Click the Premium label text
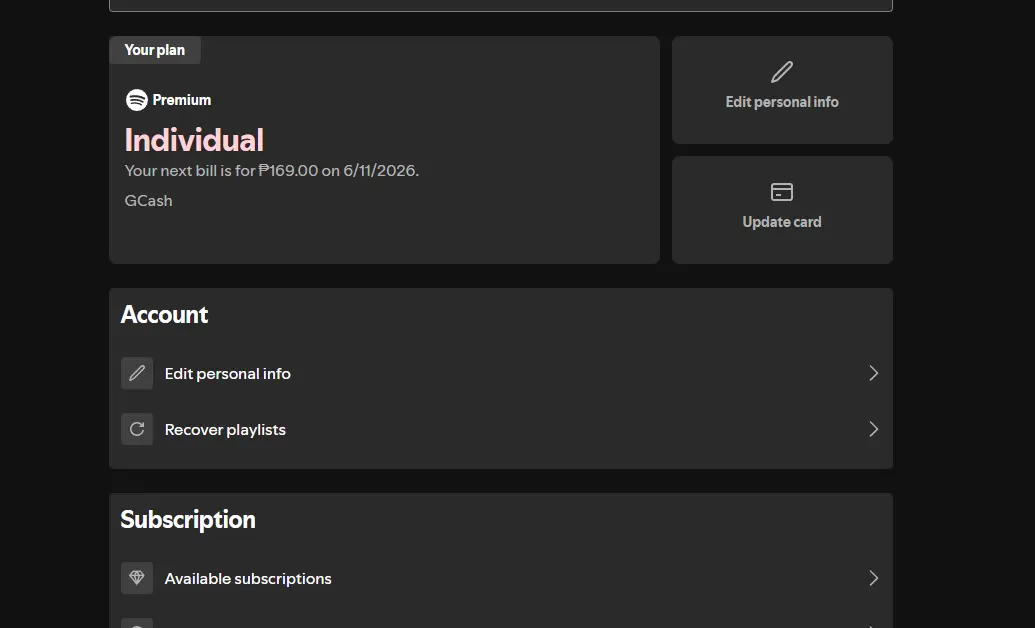The image size is (1035, 628). [182, 100]
